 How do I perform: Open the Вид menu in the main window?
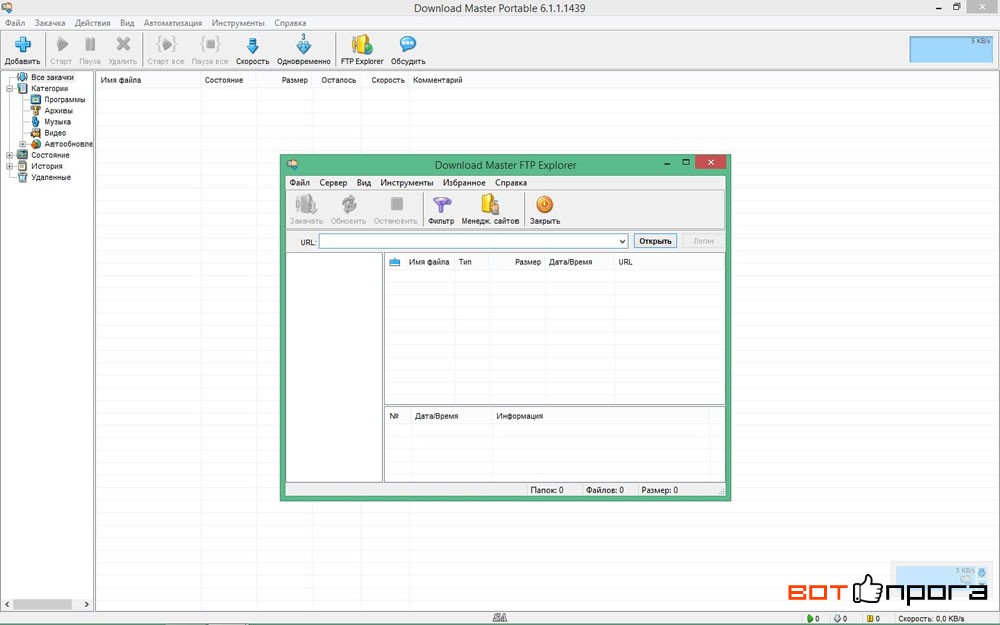point(127,23)
